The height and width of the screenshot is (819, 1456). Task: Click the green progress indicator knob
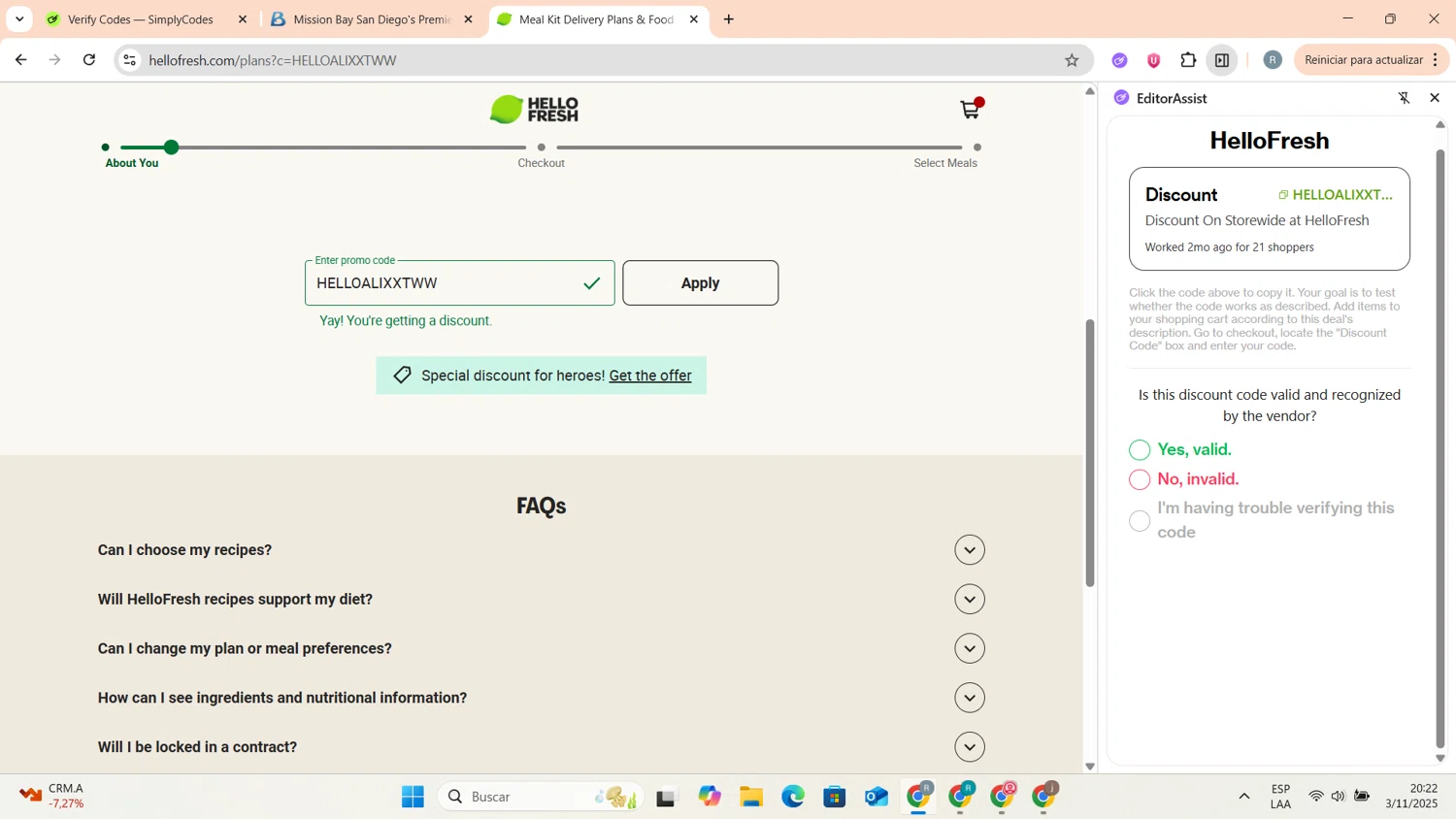[x=171, y=147]
